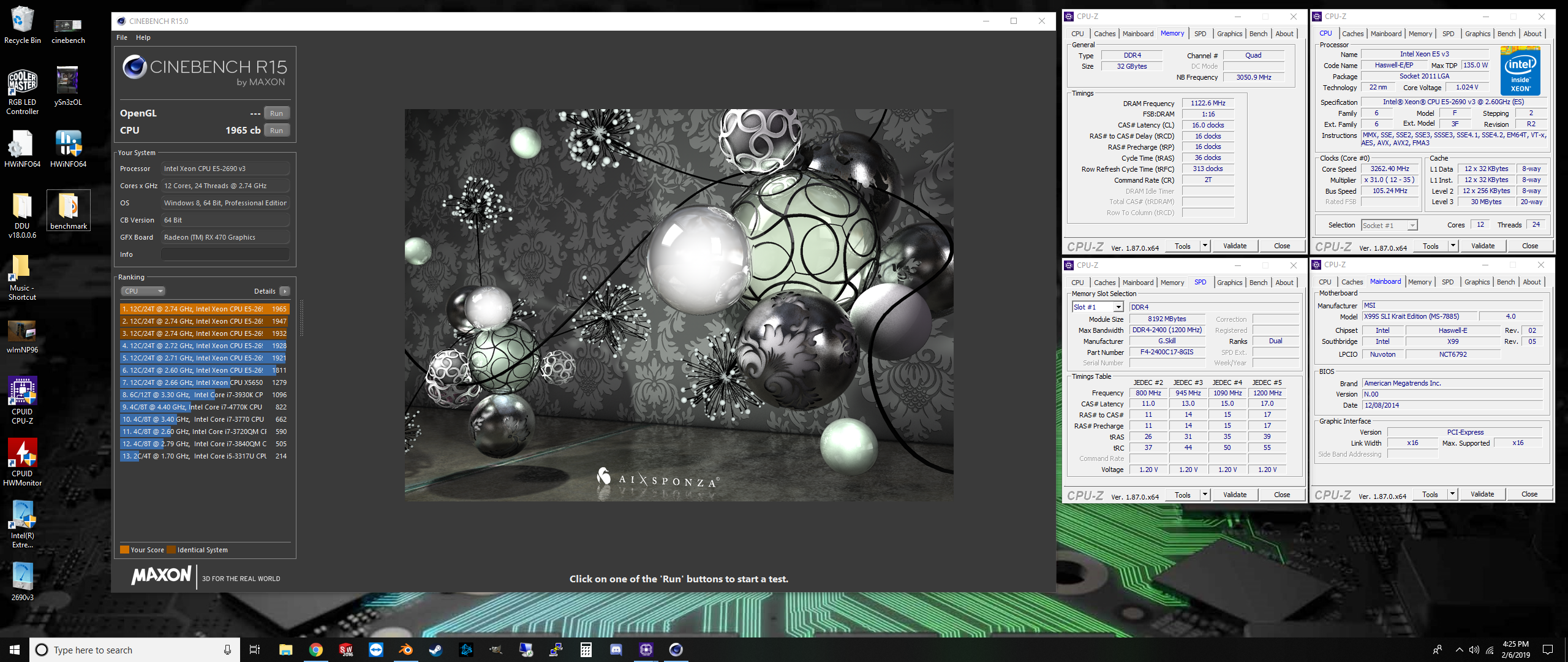Viewport: 1568px width, 662px height.
Task: Open HWiNFO64 text document icon on desktop
Action: 22,148
